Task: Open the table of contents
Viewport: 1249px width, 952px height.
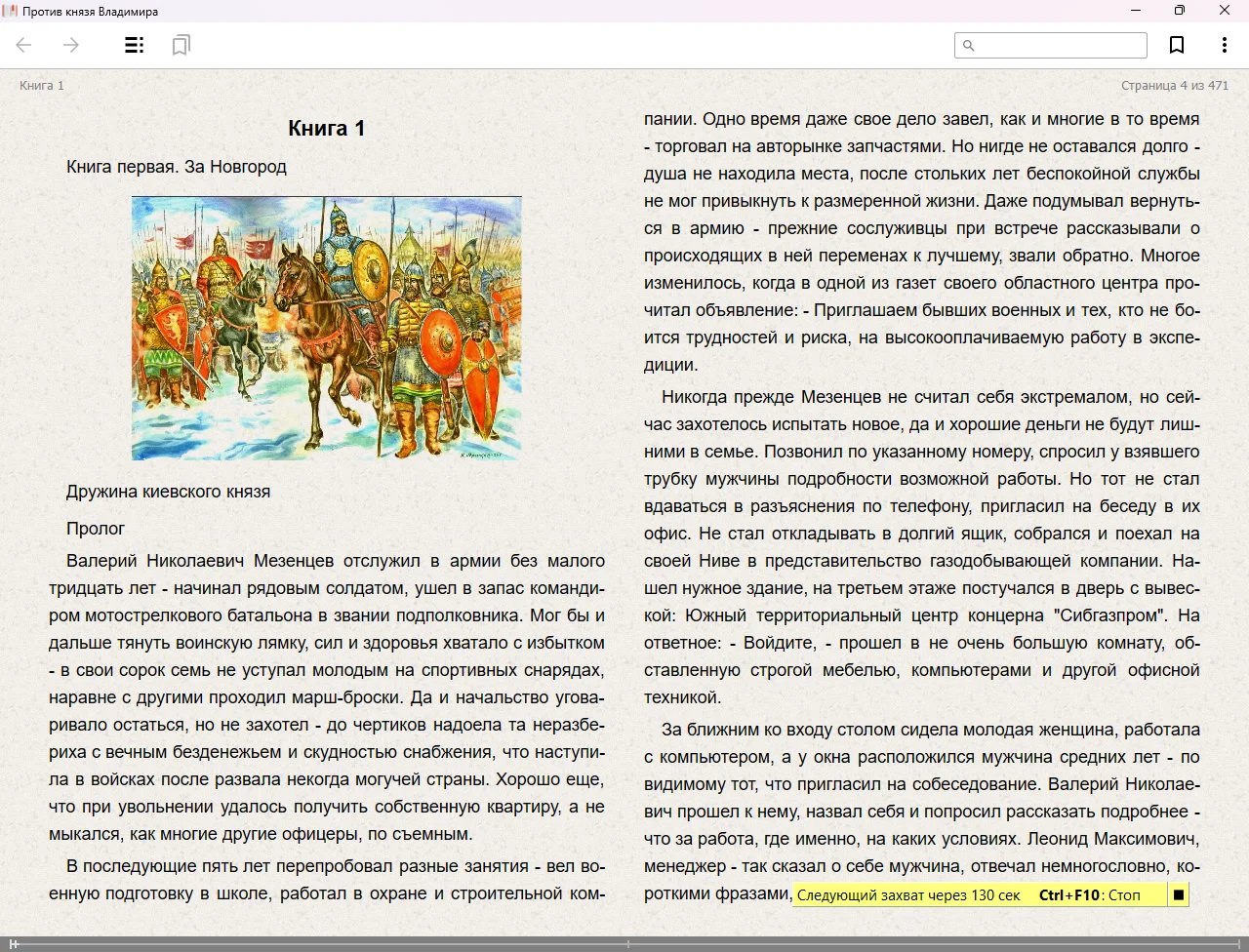Action: [135, 45]
